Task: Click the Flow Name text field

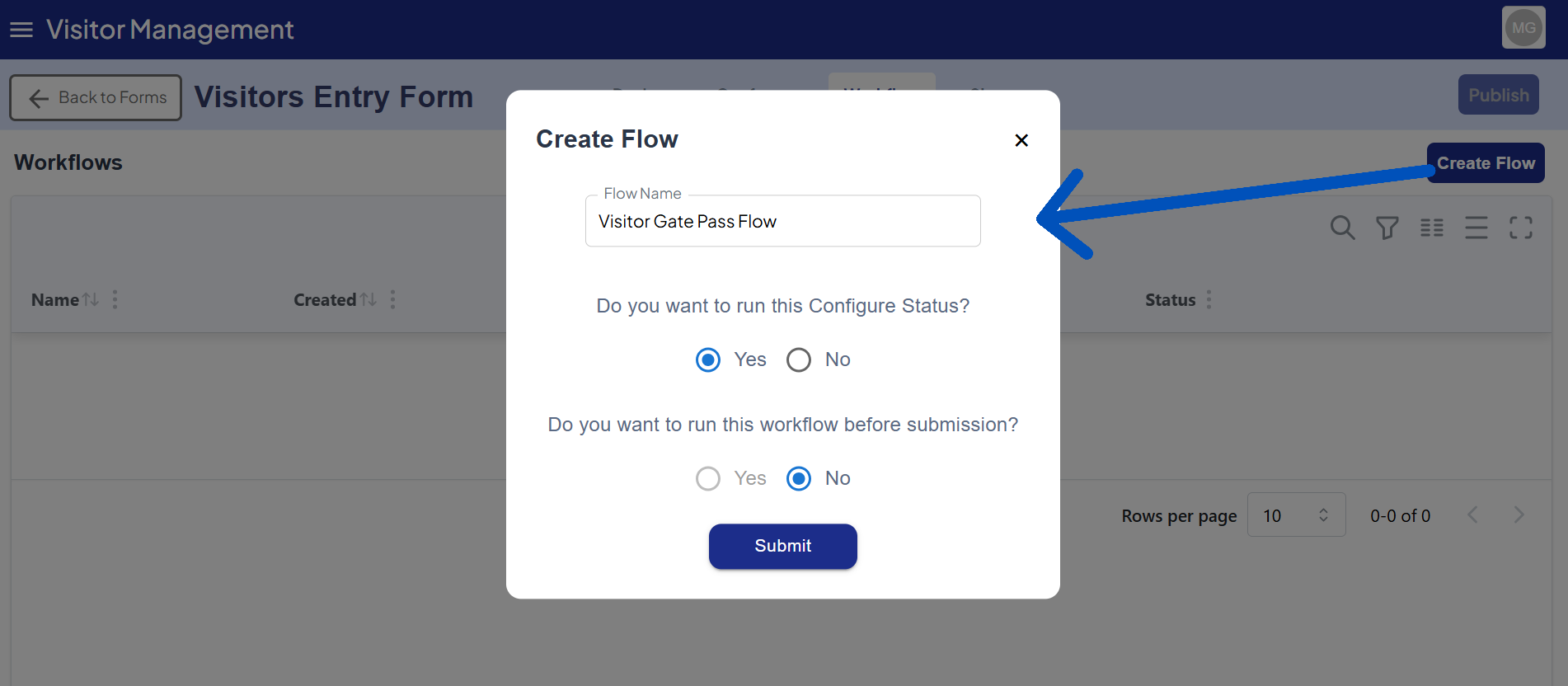Action: [782, 222]
